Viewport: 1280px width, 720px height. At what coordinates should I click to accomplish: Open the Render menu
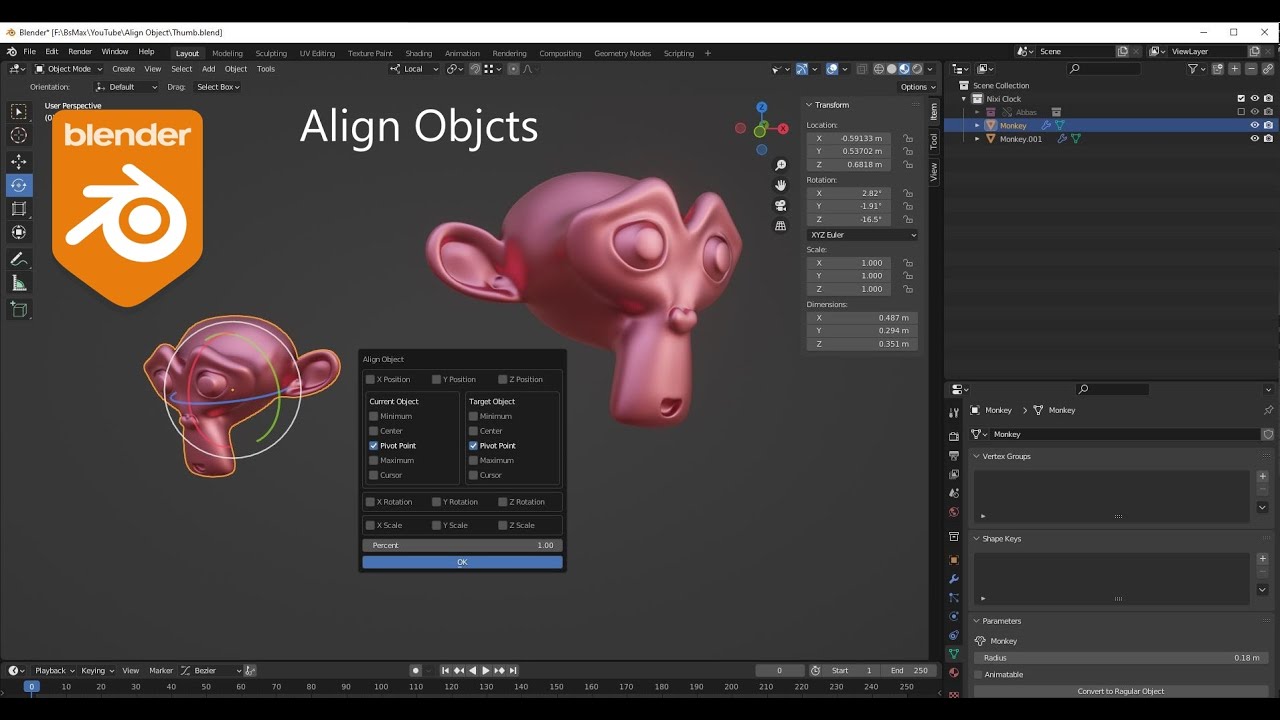click(80, 52)
